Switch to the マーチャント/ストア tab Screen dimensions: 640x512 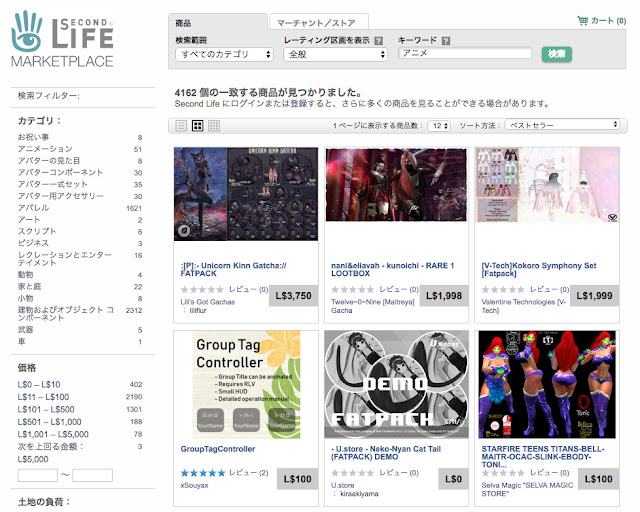[319, 23]
